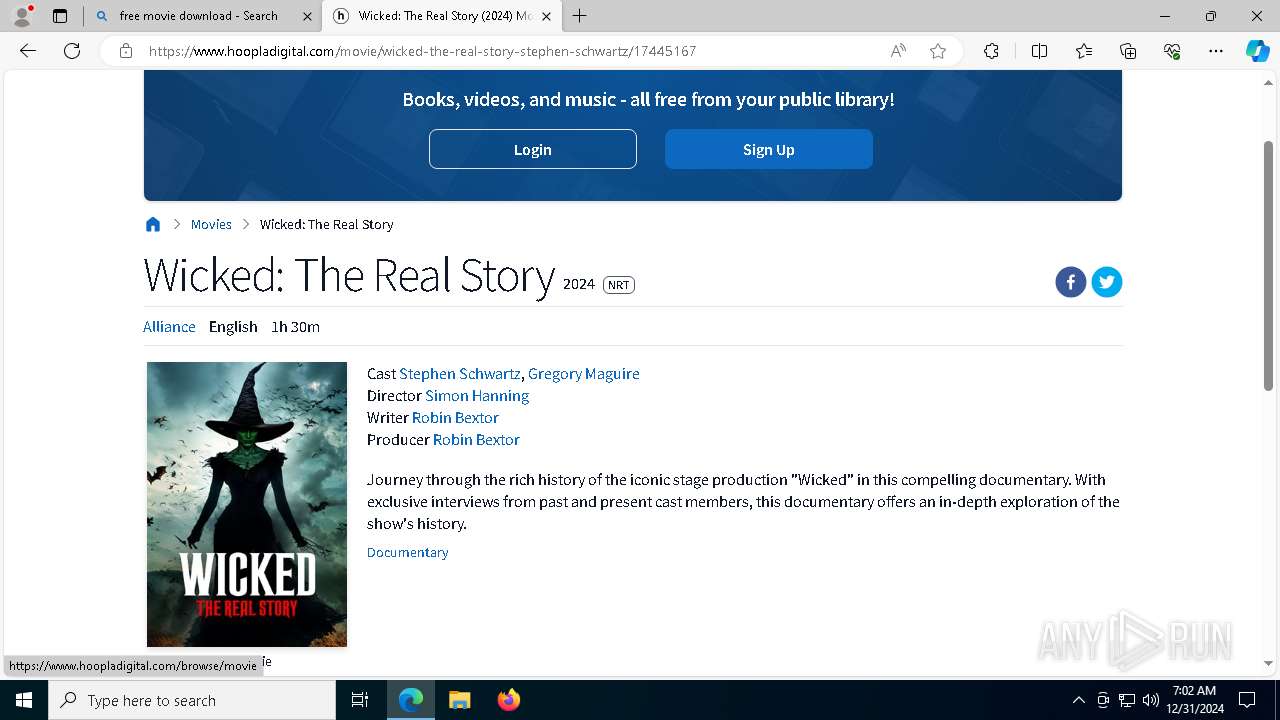Open the Edge profile icon

(22, 16)
